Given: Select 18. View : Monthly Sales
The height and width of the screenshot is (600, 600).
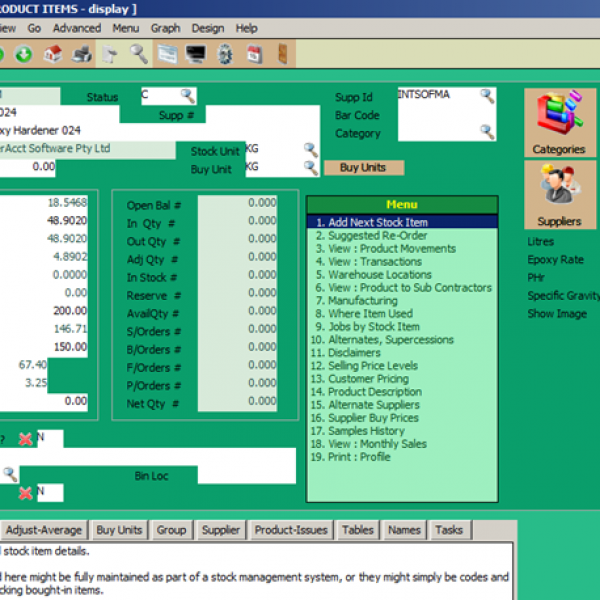Looking at the screenshot, I should tap(402, 443).
